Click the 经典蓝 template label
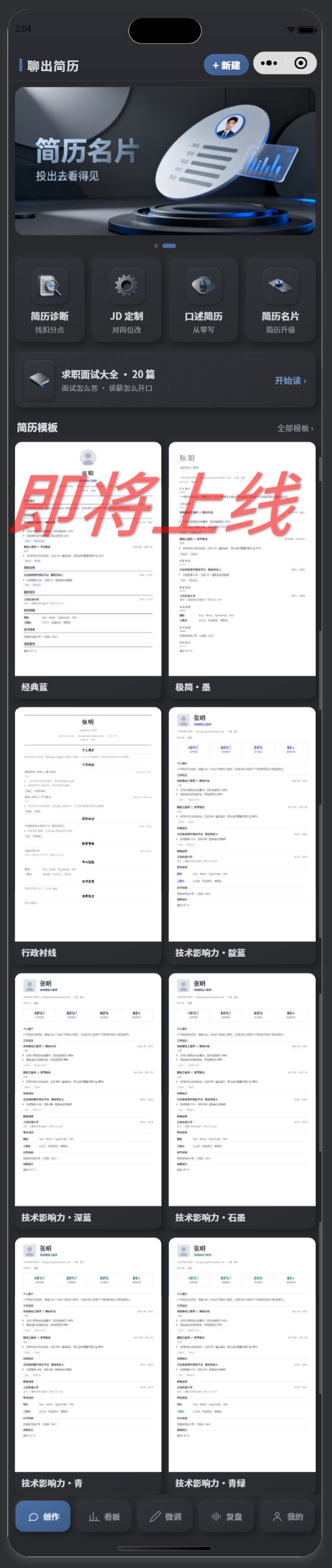 [35, 687]
